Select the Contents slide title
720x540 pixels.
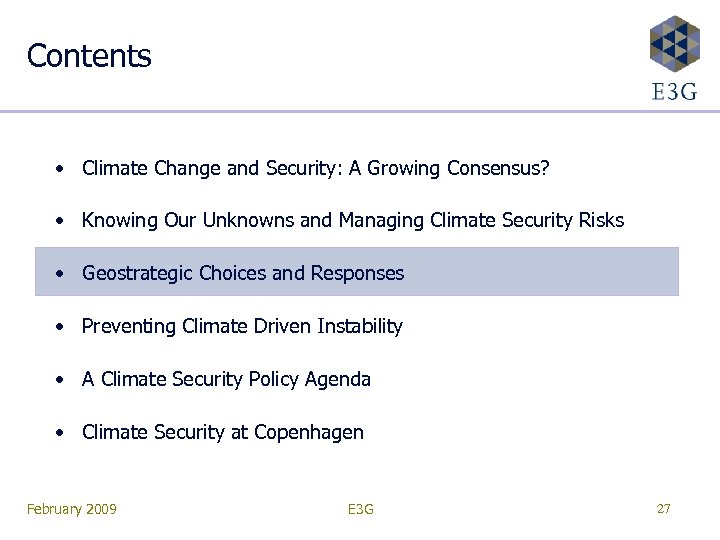[89, 56]
